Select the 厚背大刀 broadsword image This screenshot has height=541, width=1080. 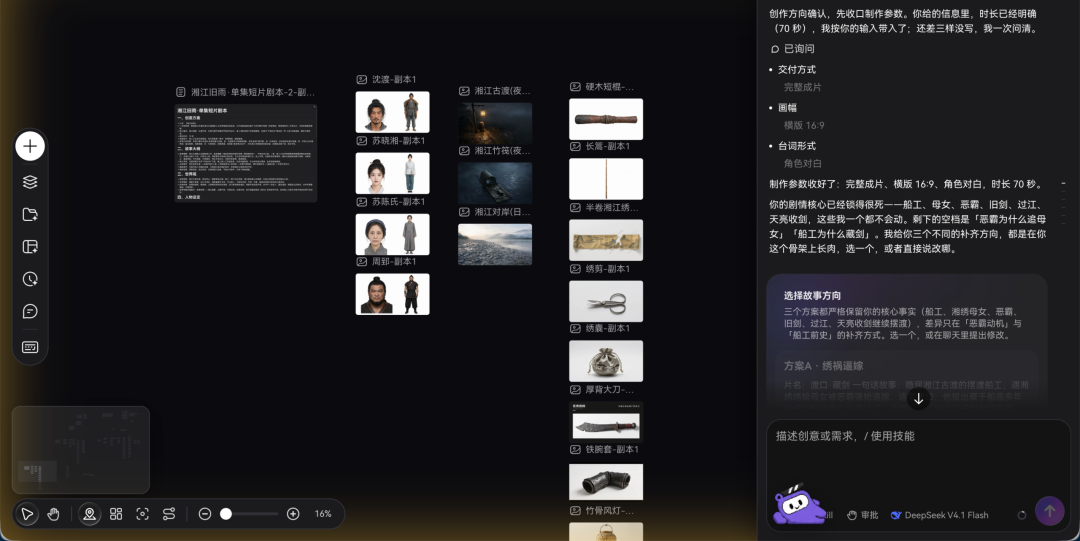point(606,420)
